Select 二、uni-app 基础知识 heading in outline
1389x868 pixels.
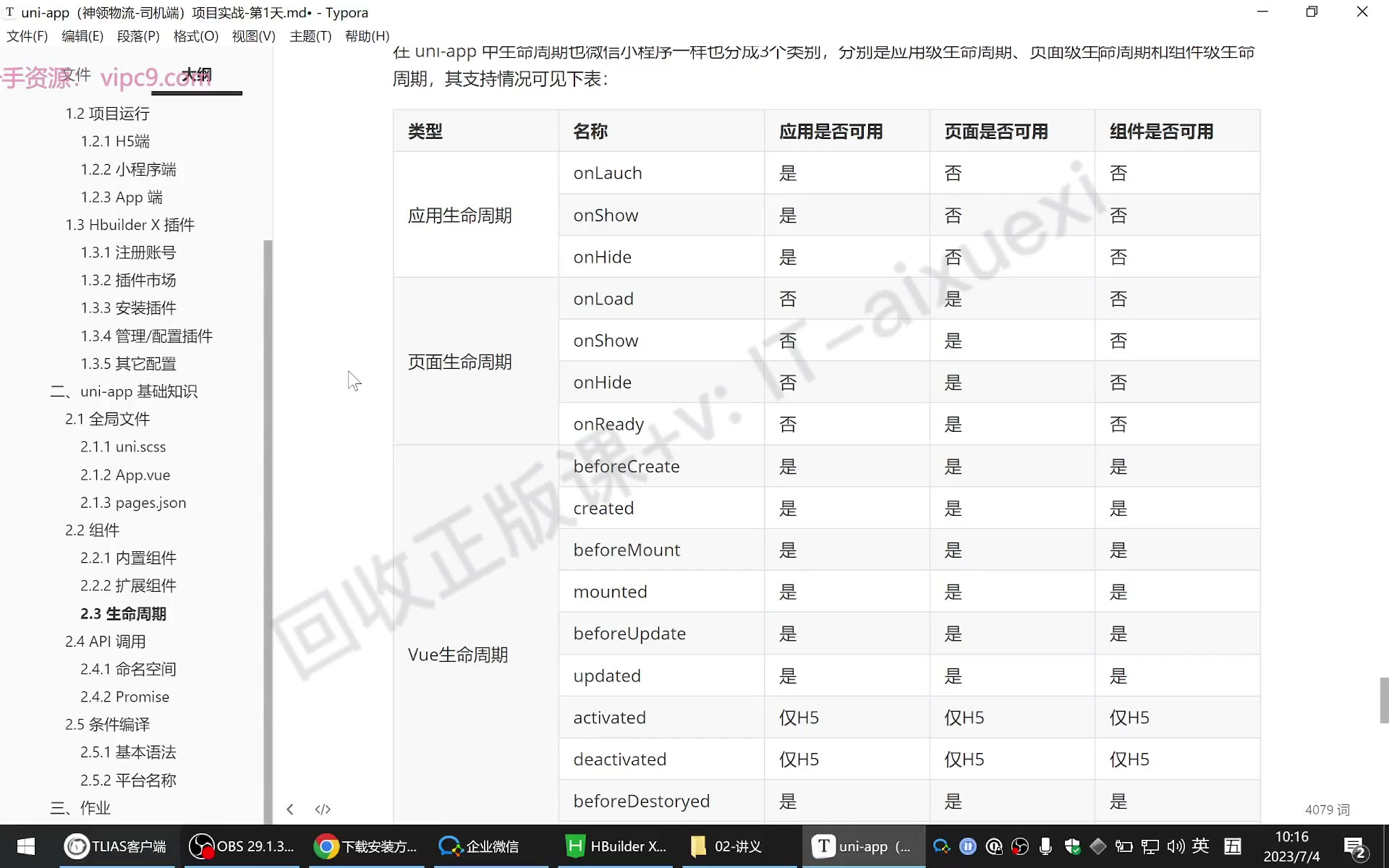click(x=124, y=392)
